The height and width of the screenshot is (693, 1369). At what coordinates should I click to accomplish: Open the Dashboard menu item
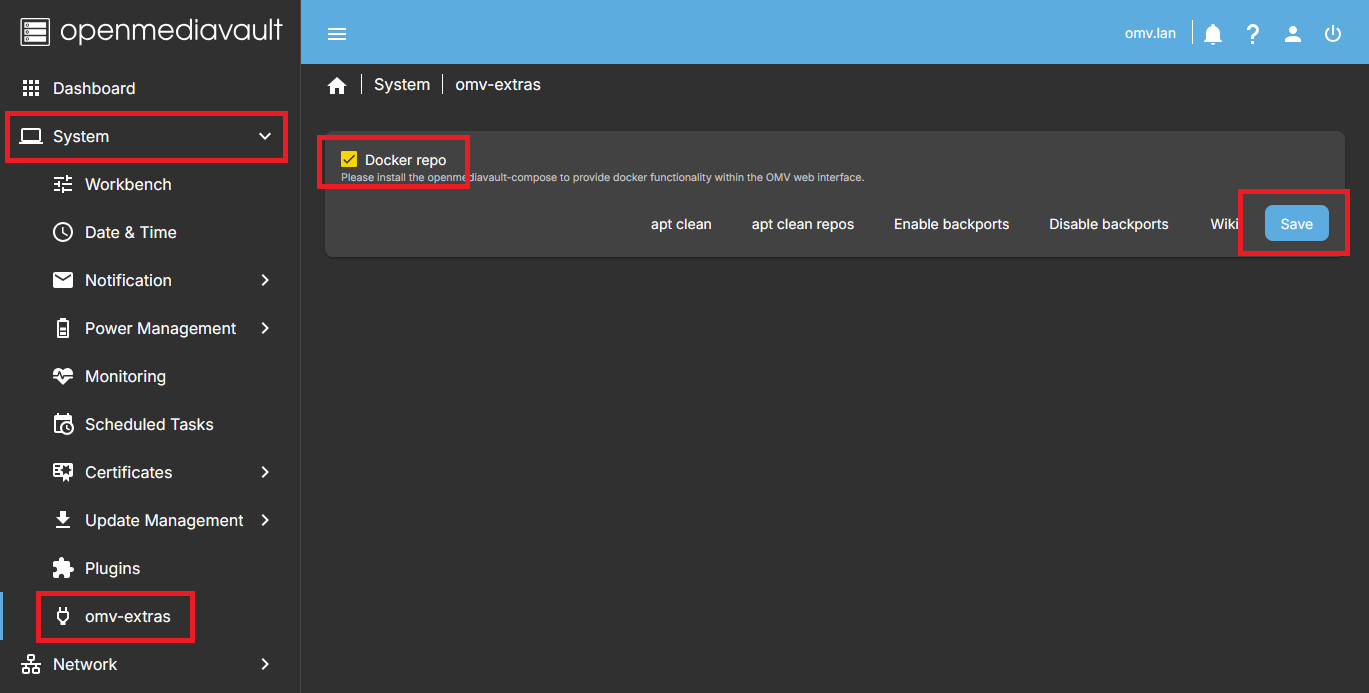(x=94, y=88)
